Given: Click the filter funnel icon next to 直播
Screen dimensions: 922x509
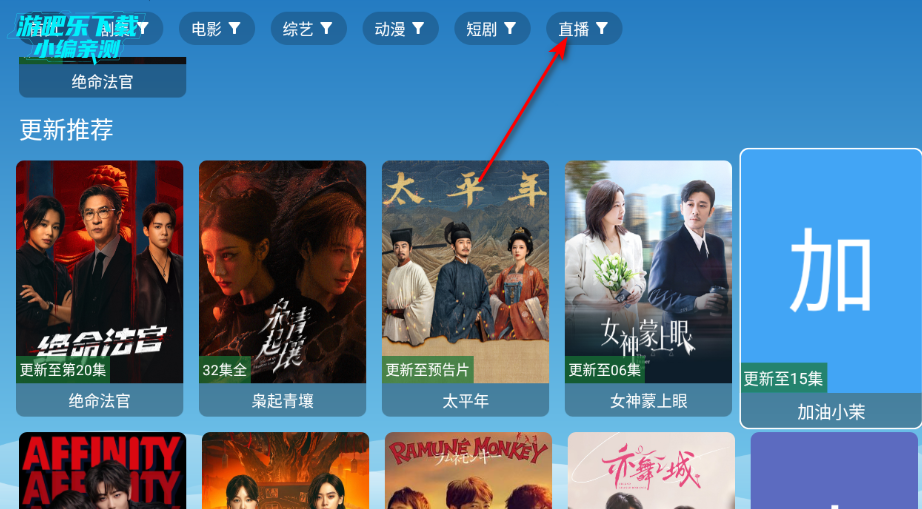Looking at the screenshot, I should click(x=602, y=28).
